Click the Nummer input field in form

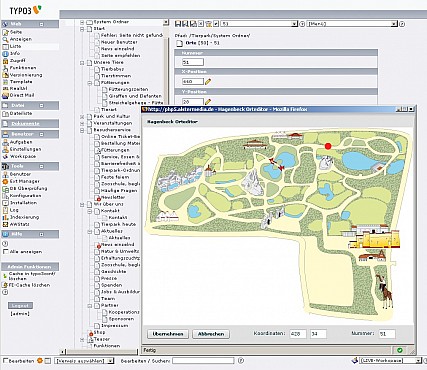[x=193, y=62]
